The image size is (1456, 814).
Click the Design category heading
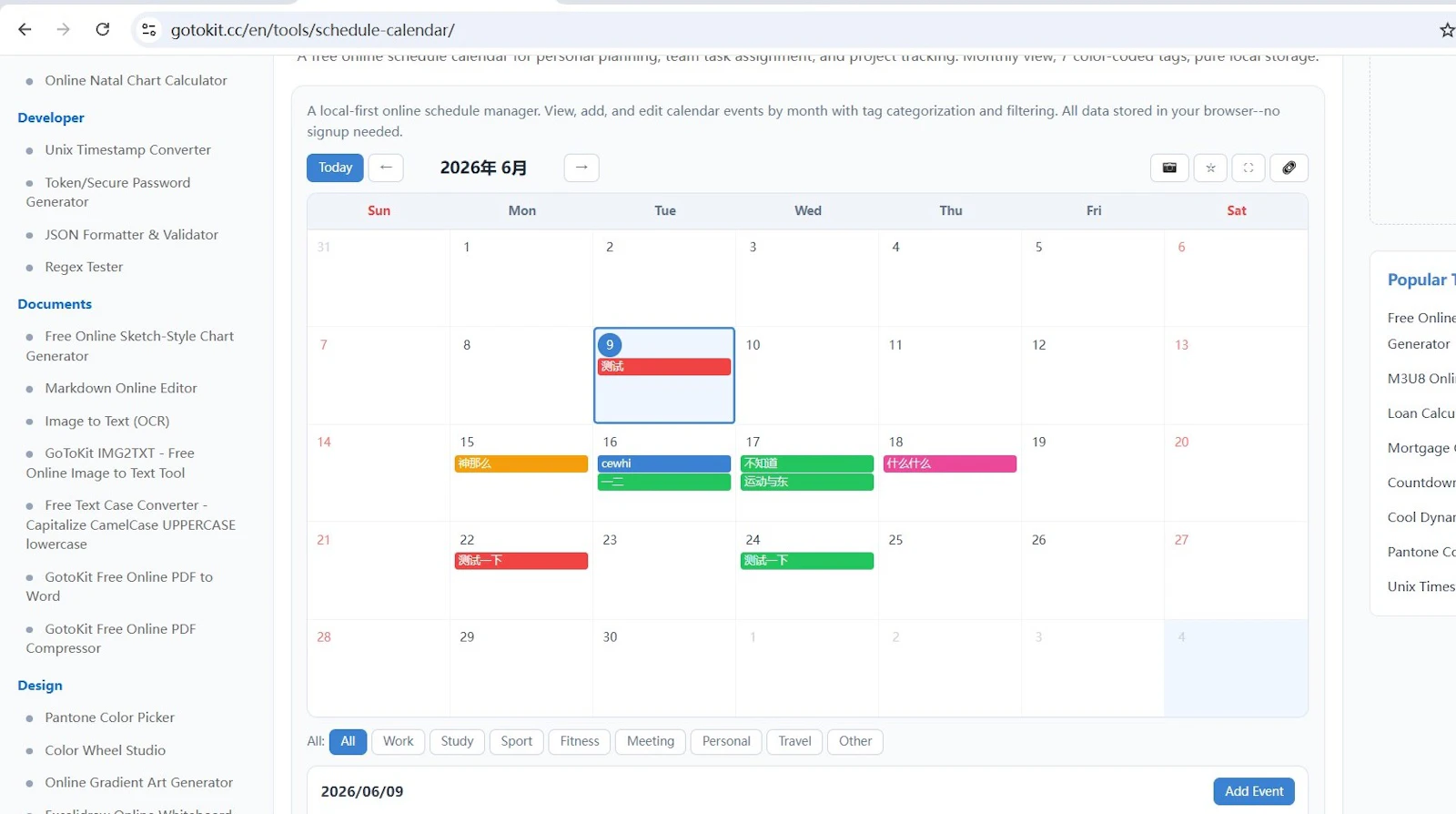click(40, 686)
